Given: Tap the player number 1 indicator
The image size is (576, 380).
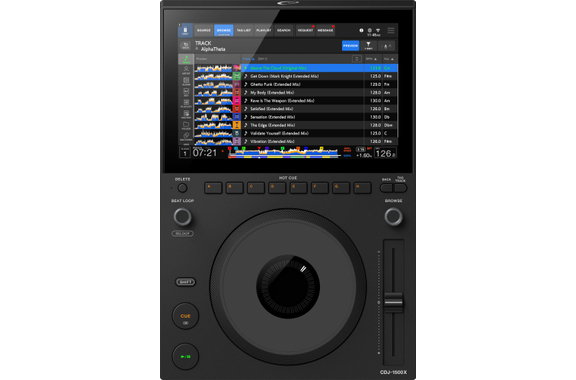Looking at the screenshot, I should tap(185, 153).
